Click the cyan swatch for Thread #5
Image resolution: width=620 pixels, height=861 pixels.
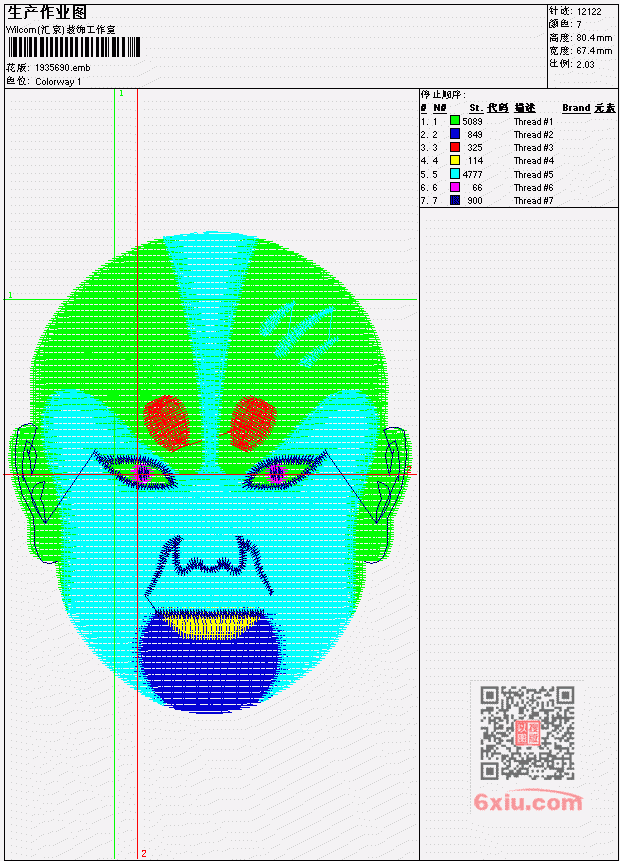point(455,174)
